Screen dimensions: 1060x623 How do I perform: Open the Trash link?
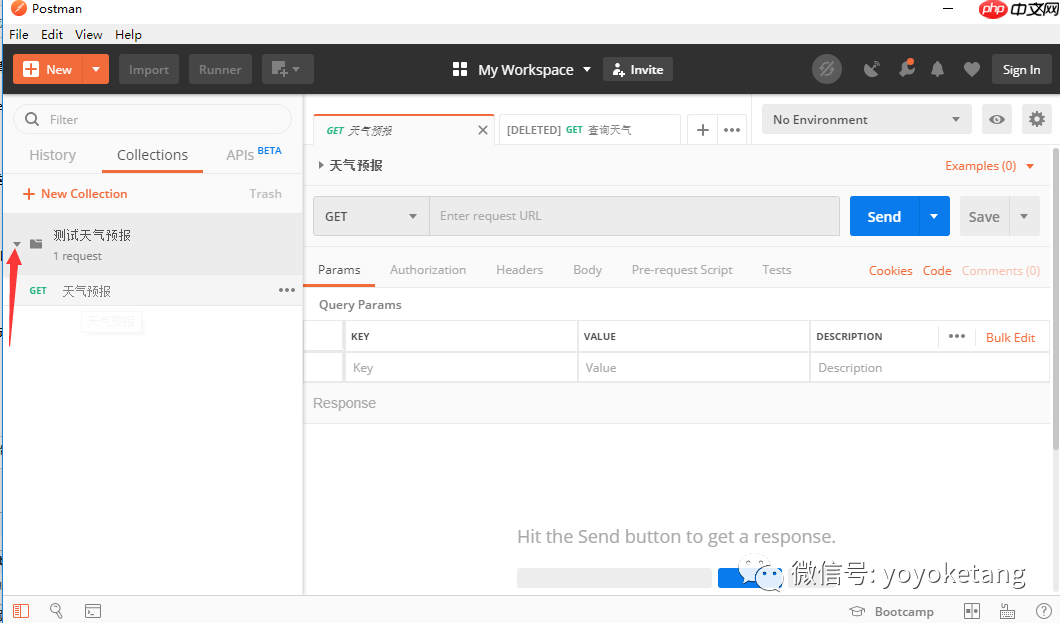pos(265,194)
